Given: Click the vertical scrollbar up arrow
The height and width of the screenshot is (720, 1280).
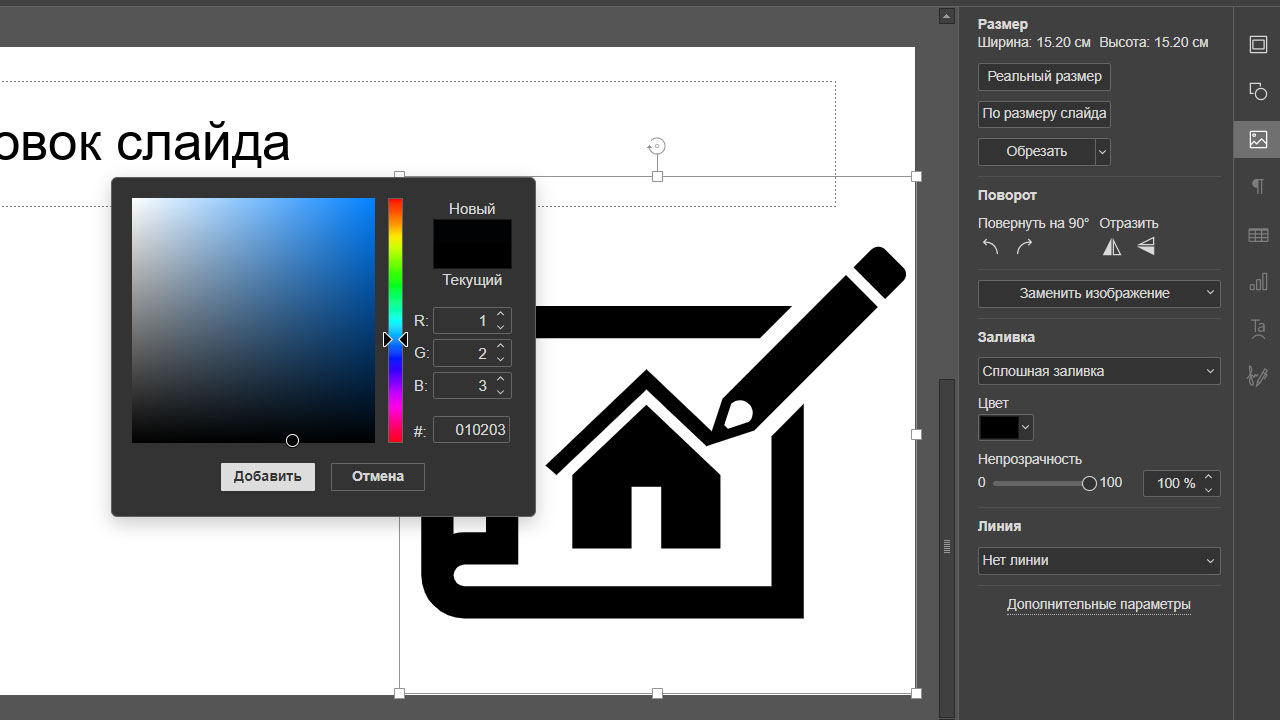Looking at the screenshot, I should [946, 16].
